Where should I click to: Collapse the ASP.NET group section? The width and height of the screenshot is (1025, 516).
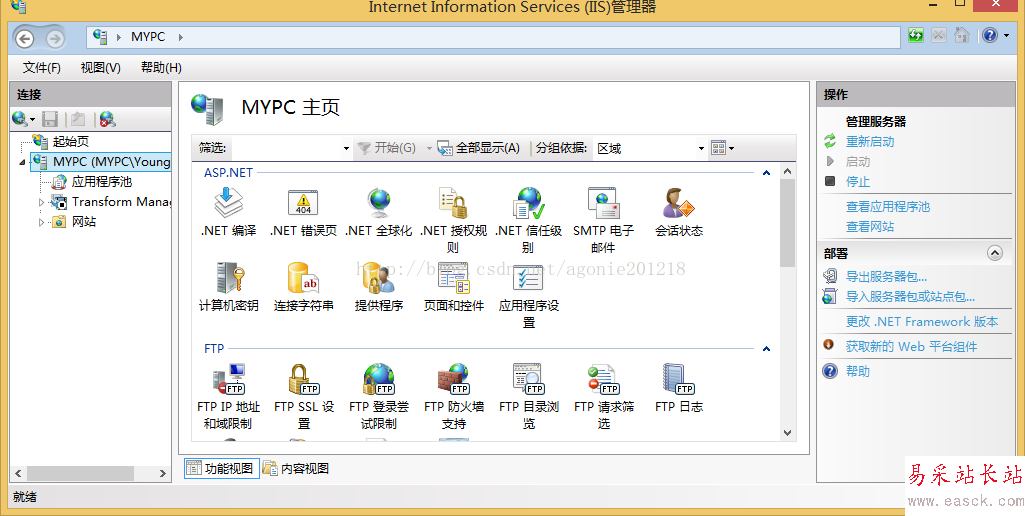click(x=766, y=173)
